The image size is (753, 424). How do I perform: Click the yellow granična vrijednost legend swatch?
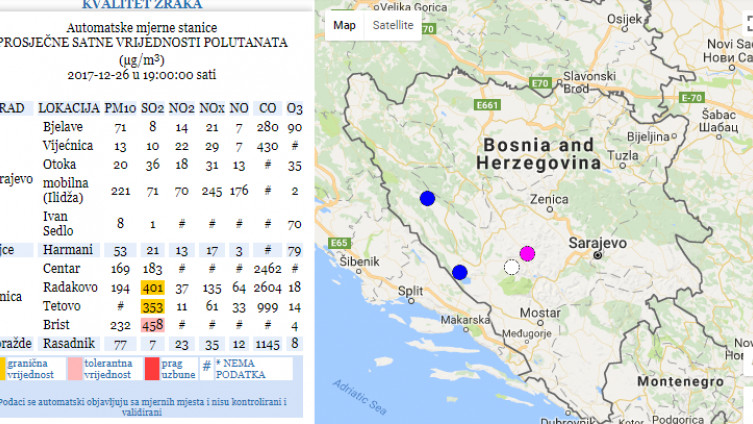pos(3,367)
